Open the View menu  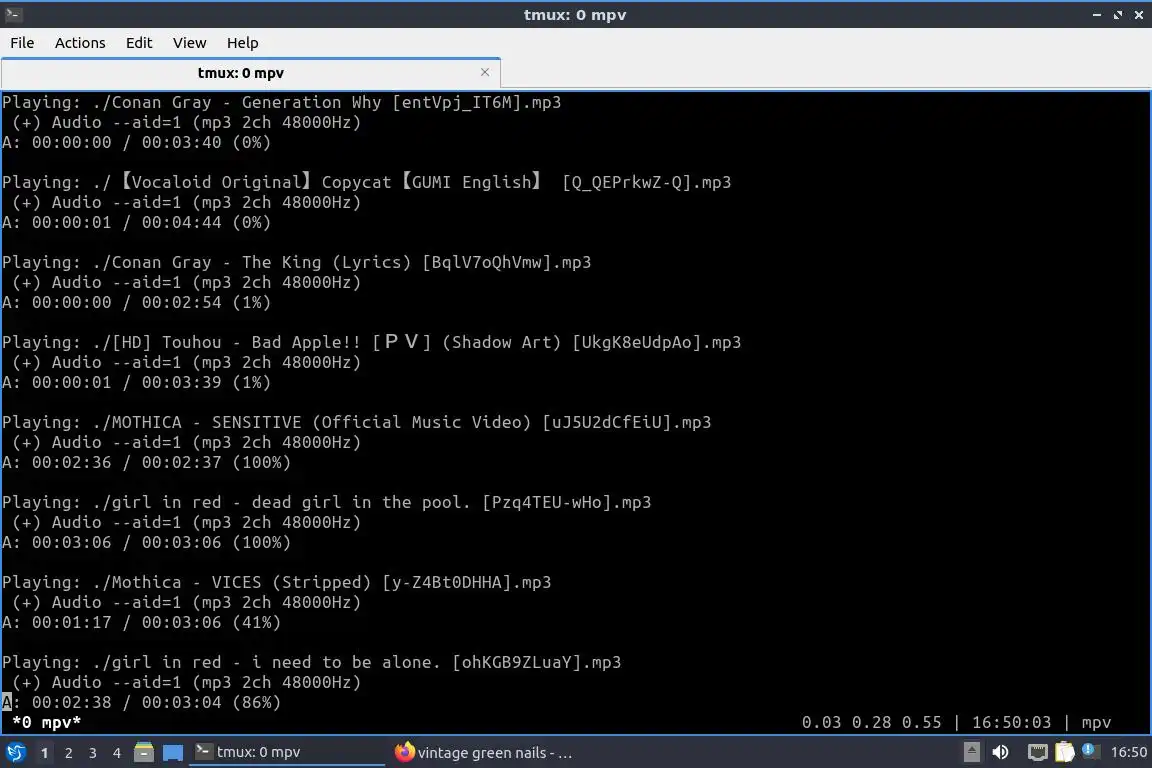tap(190, 43)
